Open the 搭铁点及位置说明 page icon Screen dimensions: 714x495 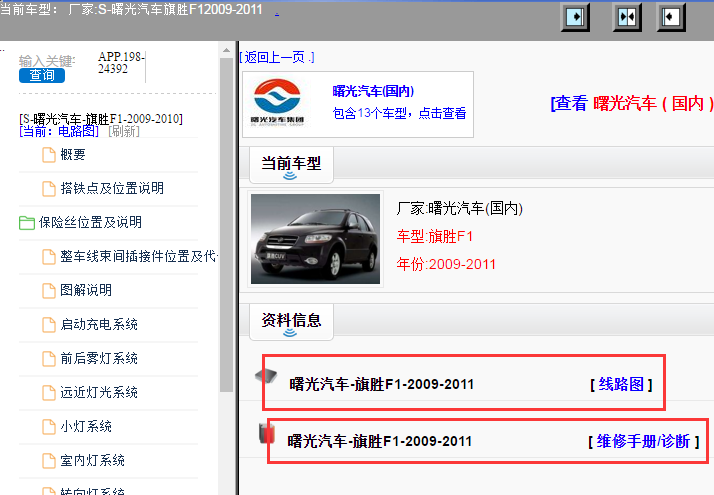pos(49,189)
